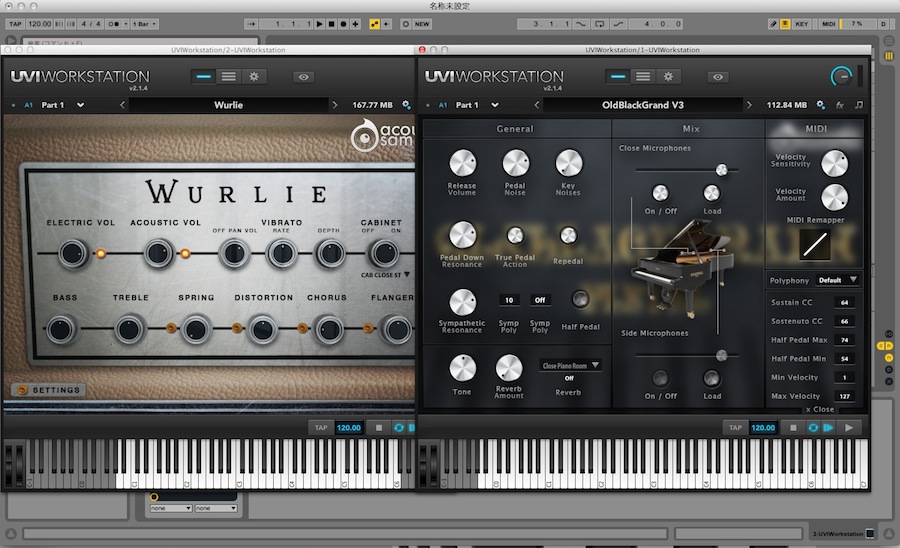Click the follow arrow icon left of position
900x548 pixels.
[251, 24]
